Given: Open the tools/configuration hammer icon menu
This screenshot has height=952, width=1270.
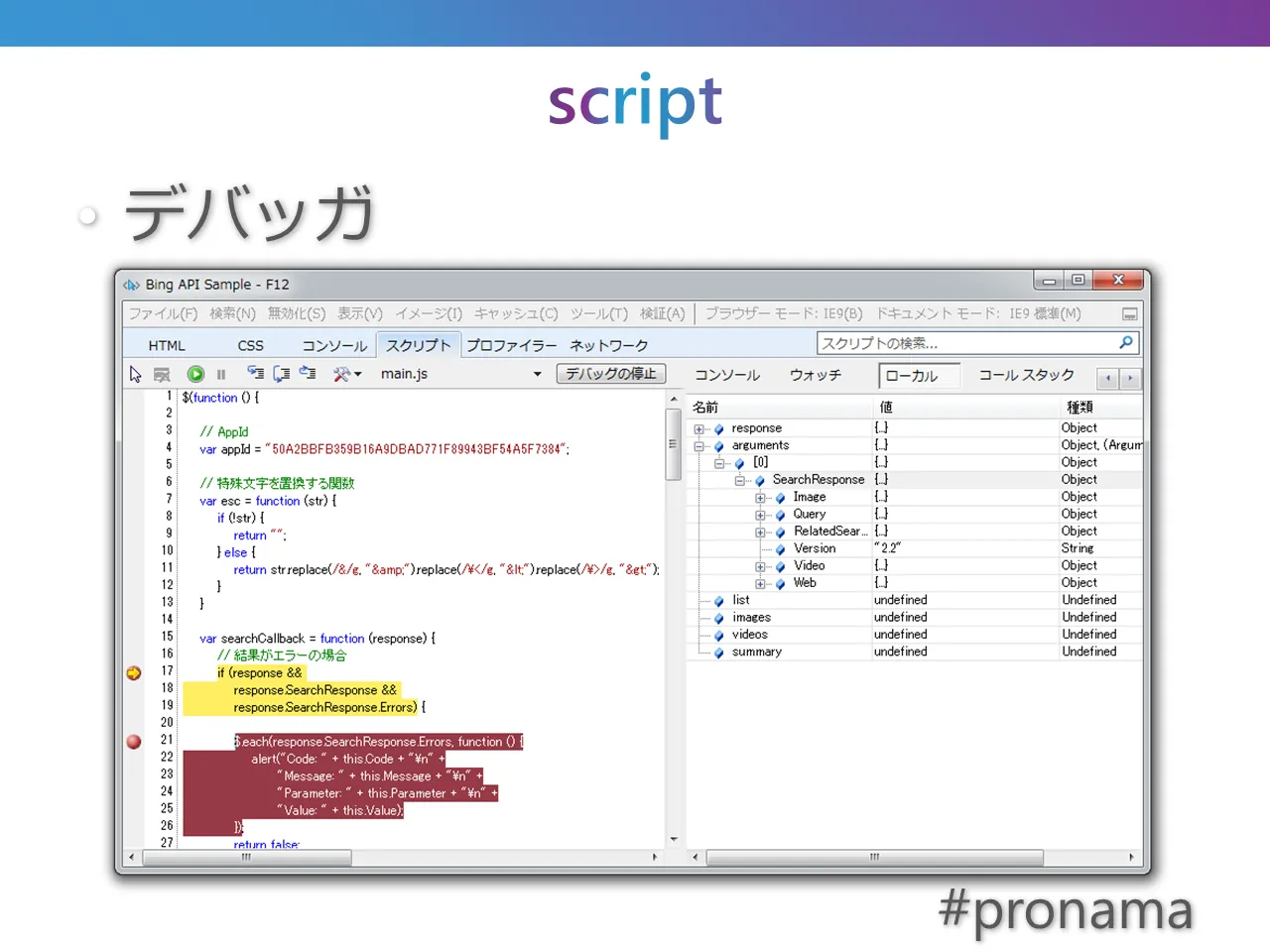Looking at the screenshot, I should (346, 374).
